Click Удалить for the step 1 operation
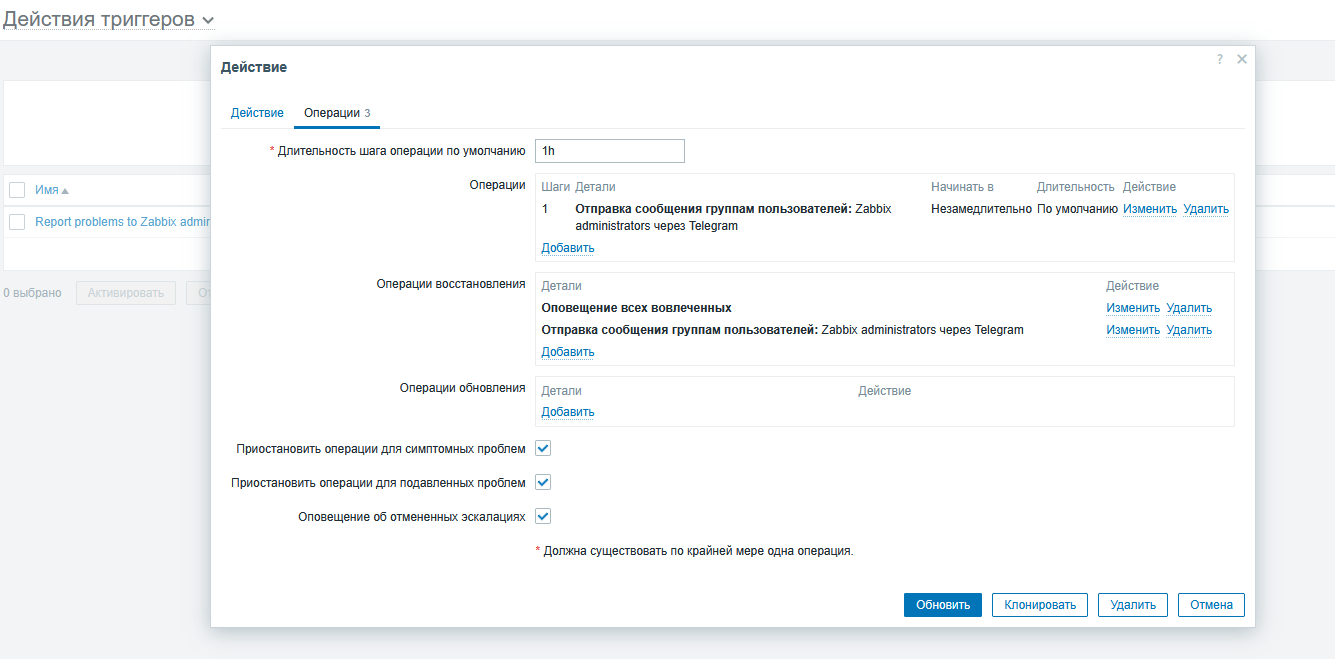Screen dimensions: 1335x659 (x=1205, y=210)
